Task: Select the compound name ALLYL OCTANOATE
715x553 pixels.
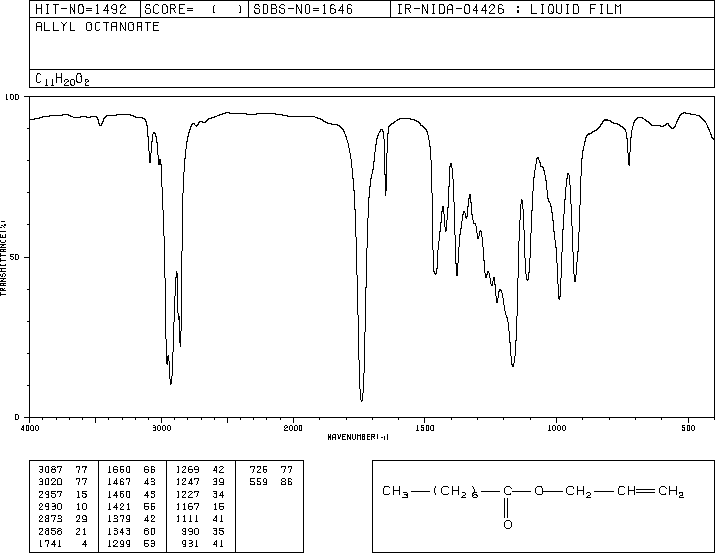Action: (97, 27)
